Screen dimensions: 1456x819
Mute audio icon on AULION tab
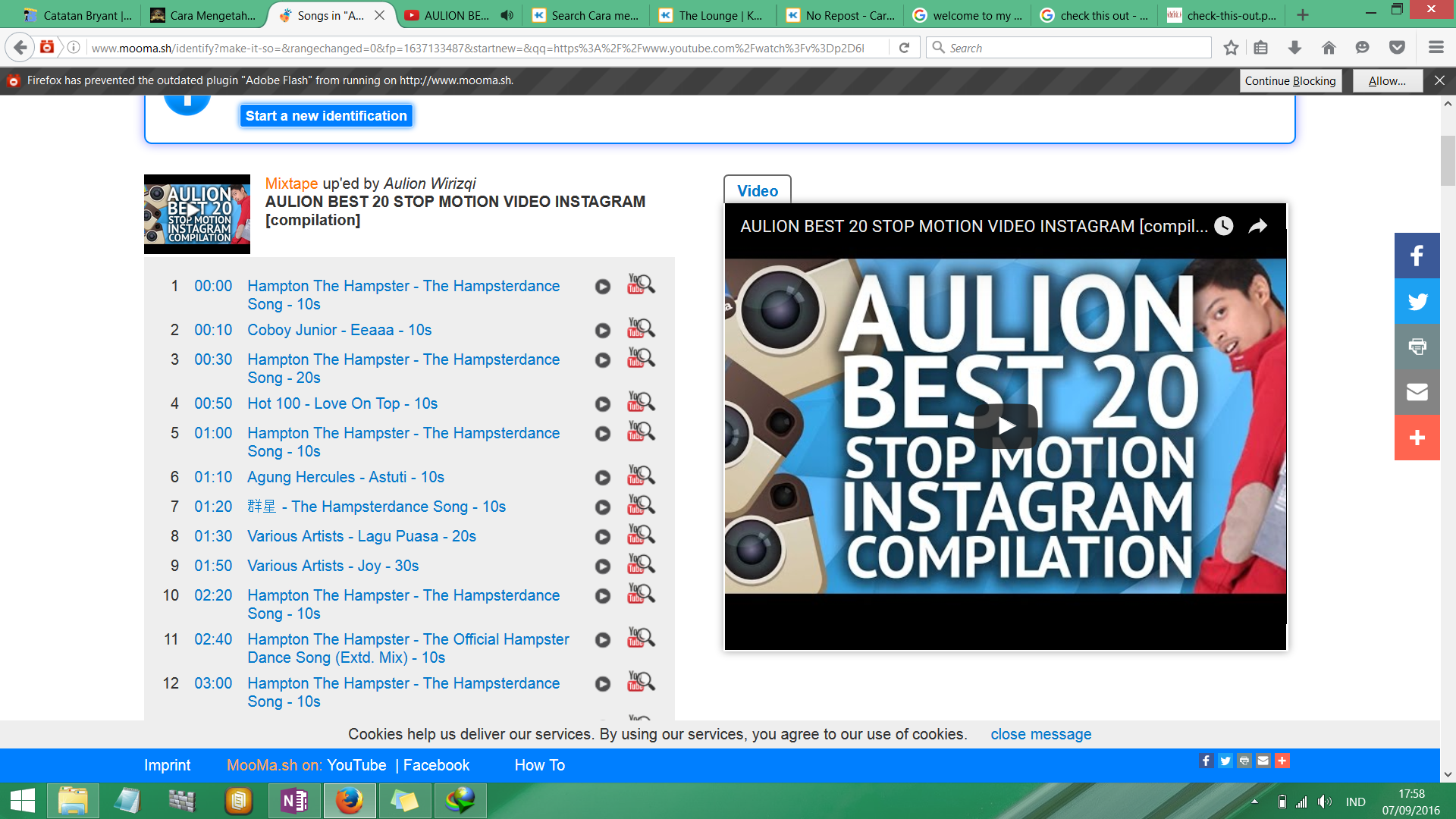point(507,15)
